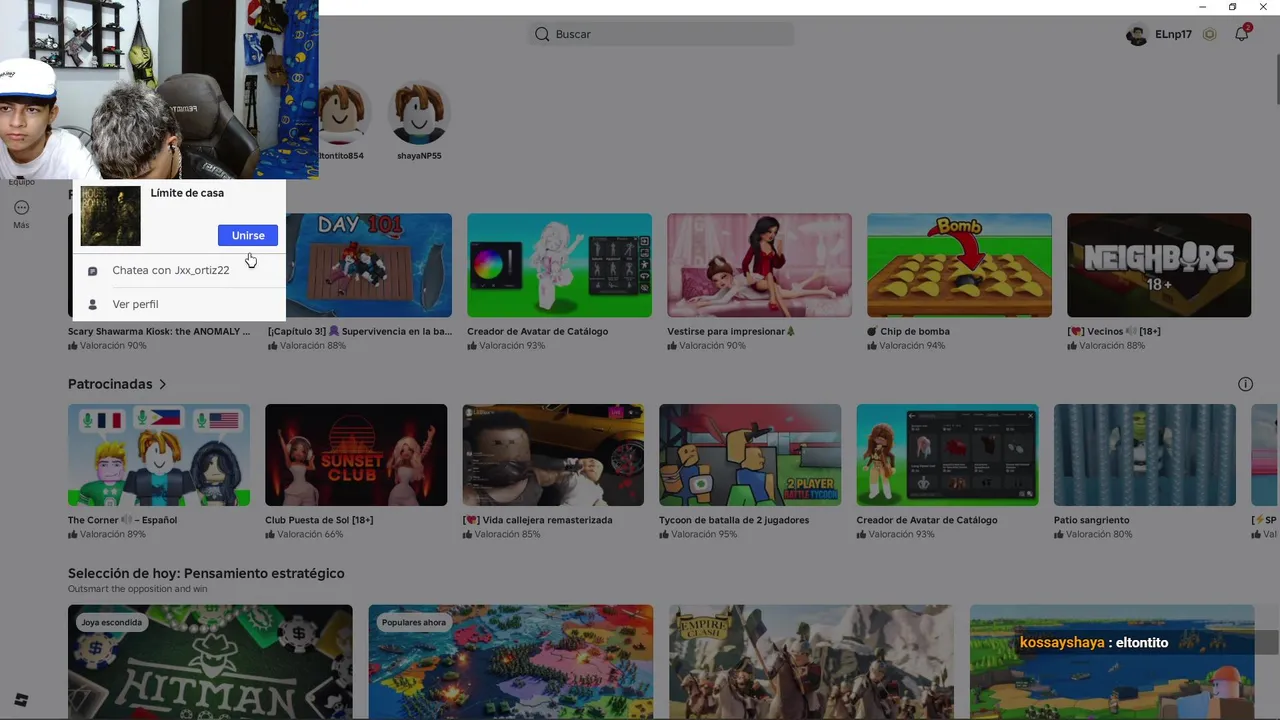Screen dimensions: 1280x720
Task: Open Vida callejera remasterizada card
Action: coord(553,455)
